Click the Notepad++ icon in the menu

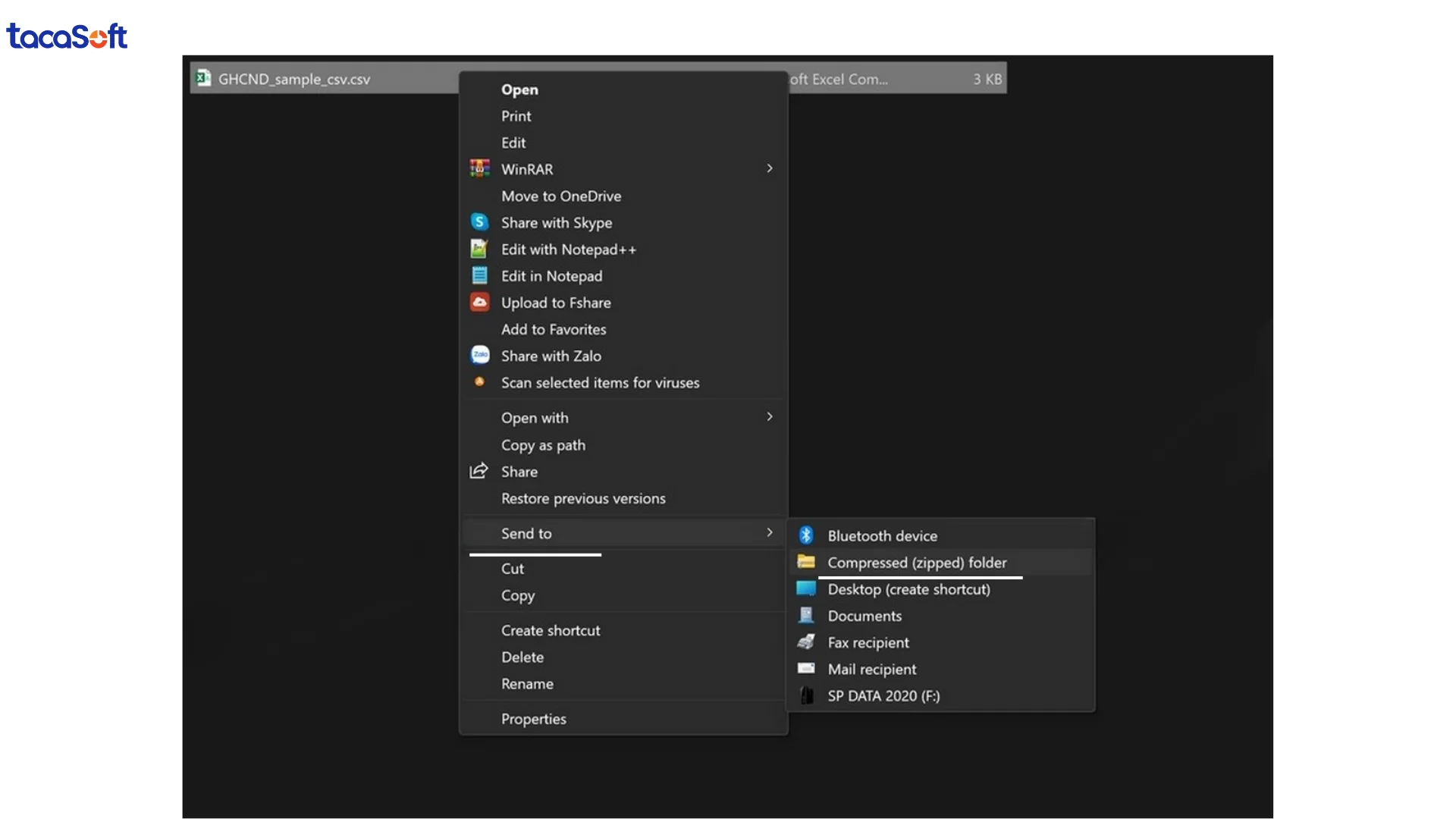(479, 249)
